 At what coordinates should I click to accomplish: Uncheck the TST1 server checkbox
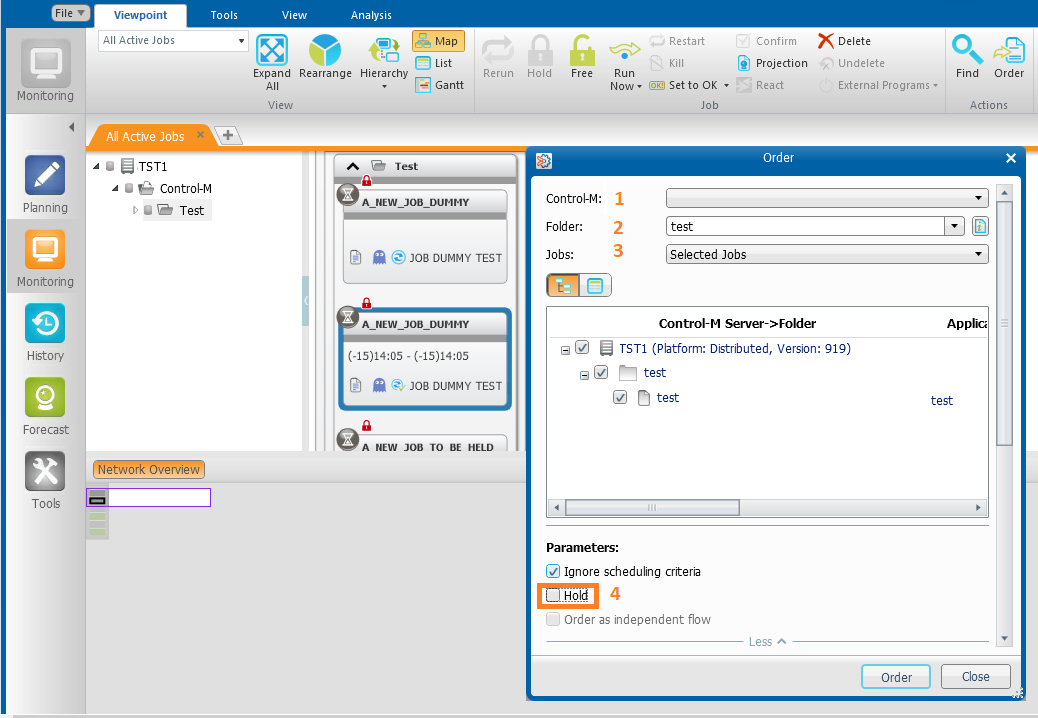(x=583, y=348)
